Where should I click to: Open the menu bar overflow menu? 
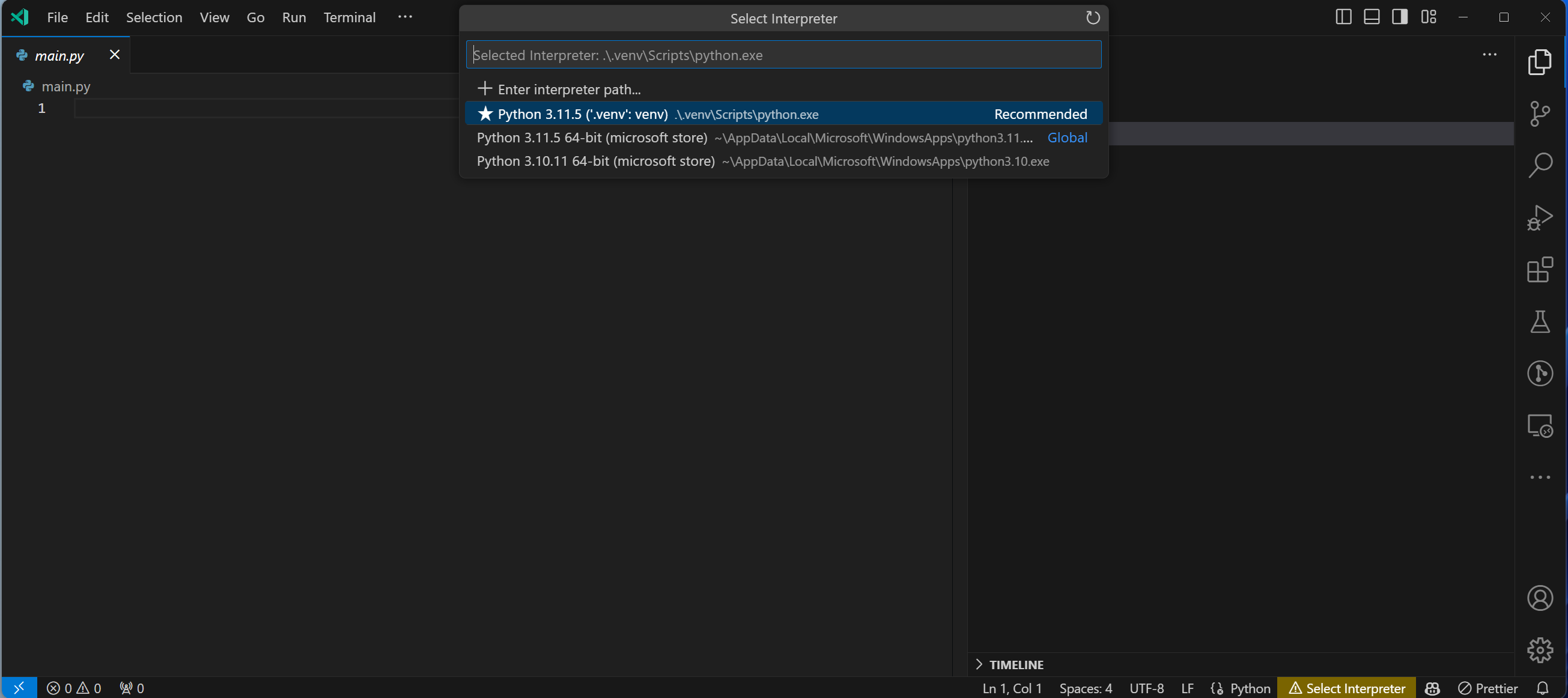405,16
